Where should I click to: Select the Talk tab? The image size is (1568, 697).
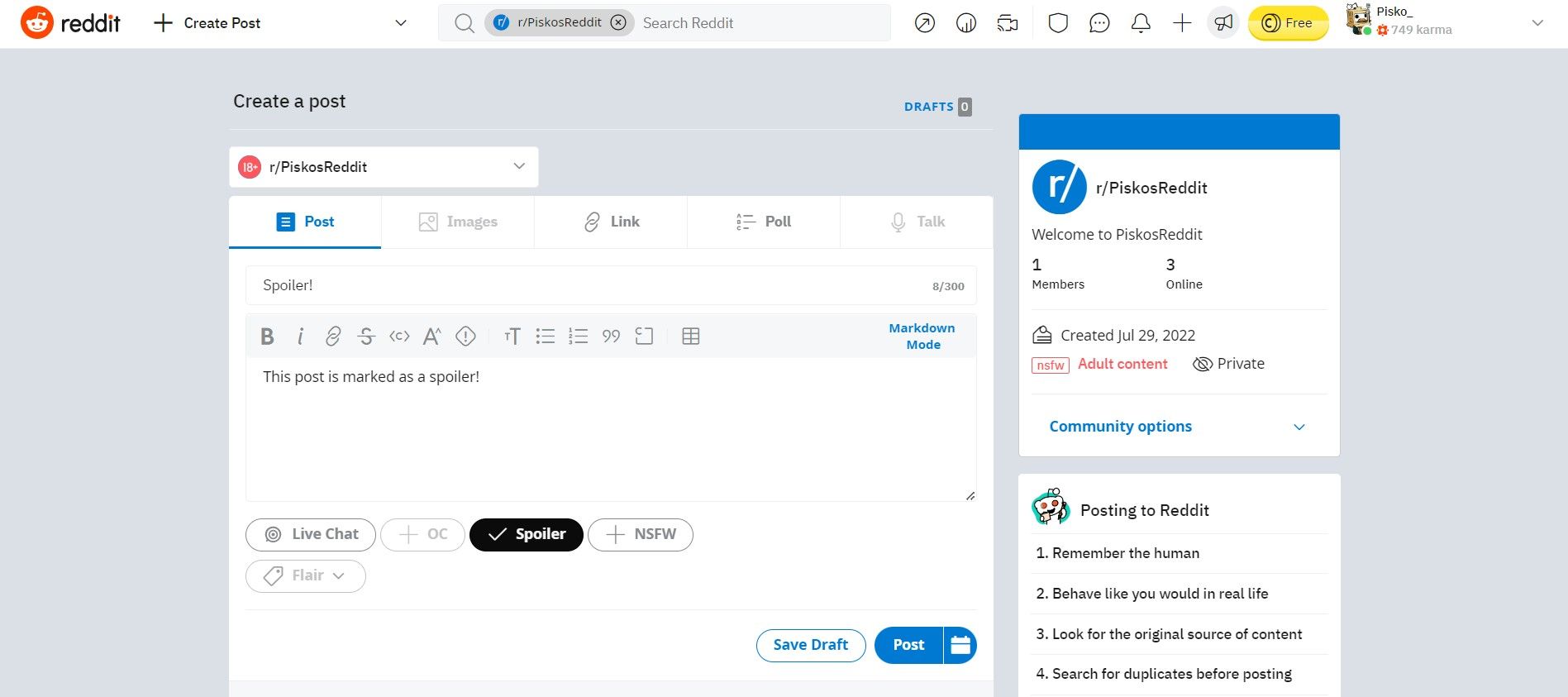pyautogui.click(x=917, y=222)
